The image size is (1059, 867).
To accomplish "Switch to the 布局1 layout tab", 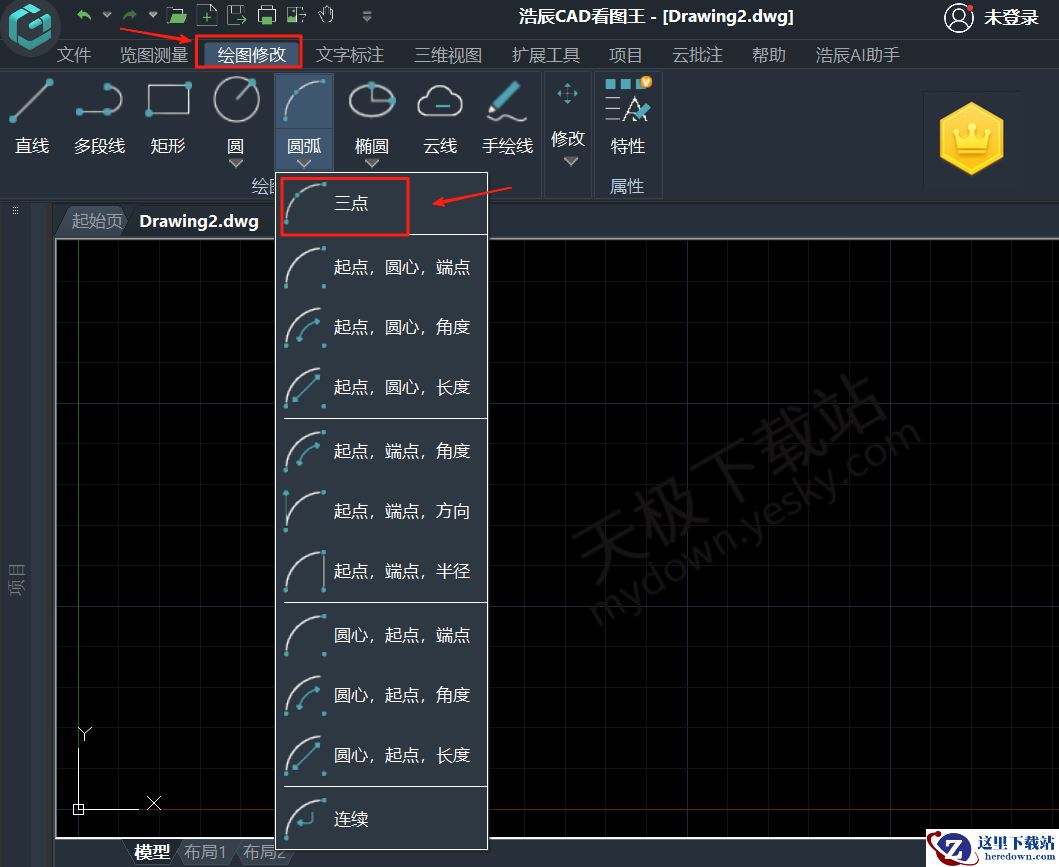I will (x=205, y=852).
